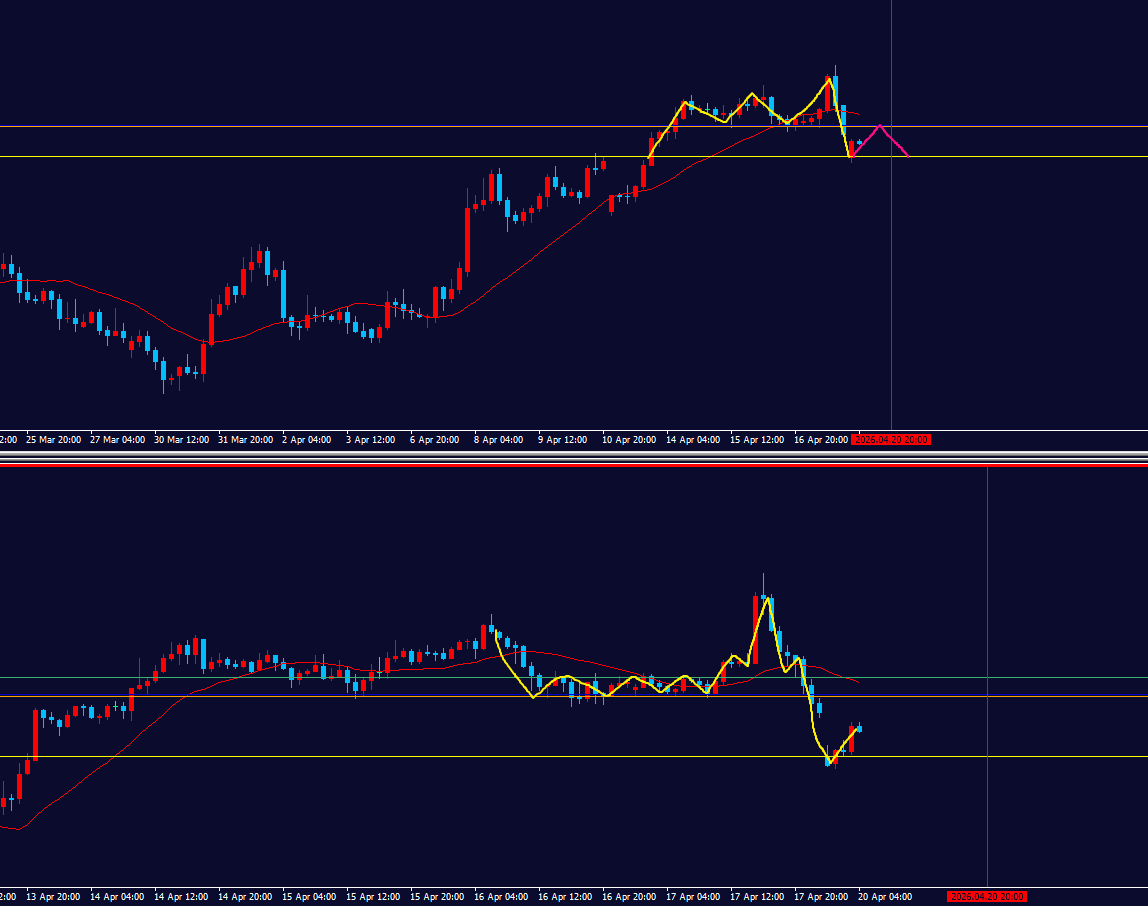Screen dimensions: 1148x906
Task: Click the last blue candle in lower chart
Action: click(859, 728)
